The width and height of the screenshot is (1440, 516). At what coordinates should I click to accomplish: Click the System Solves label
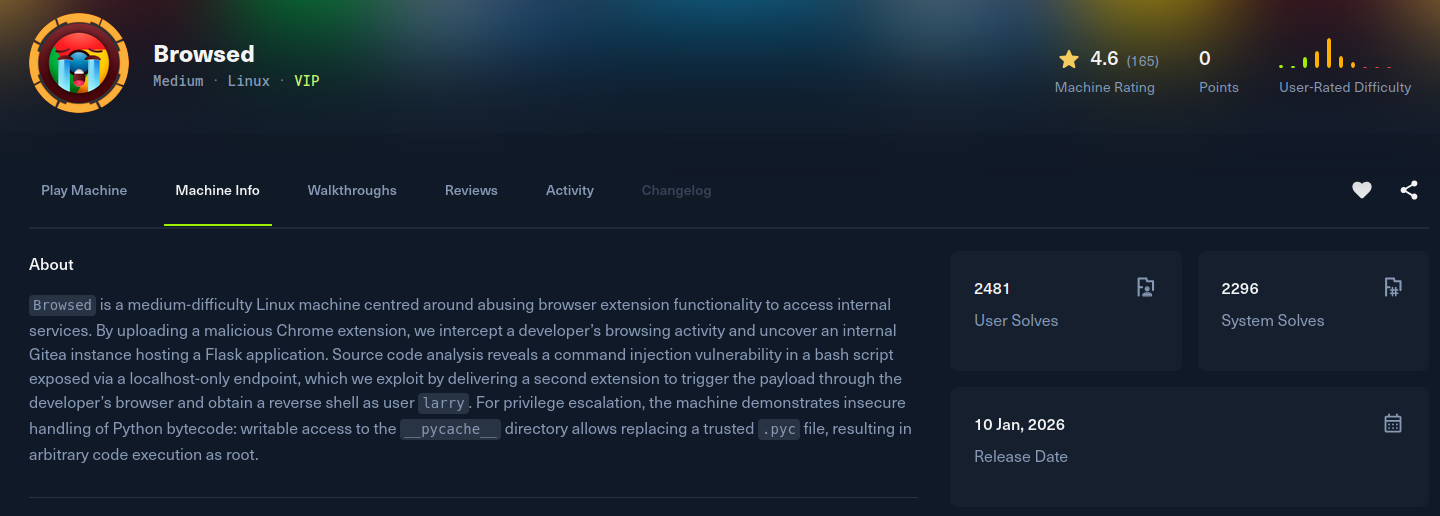pyautogui.click(x=1273, y=321)
